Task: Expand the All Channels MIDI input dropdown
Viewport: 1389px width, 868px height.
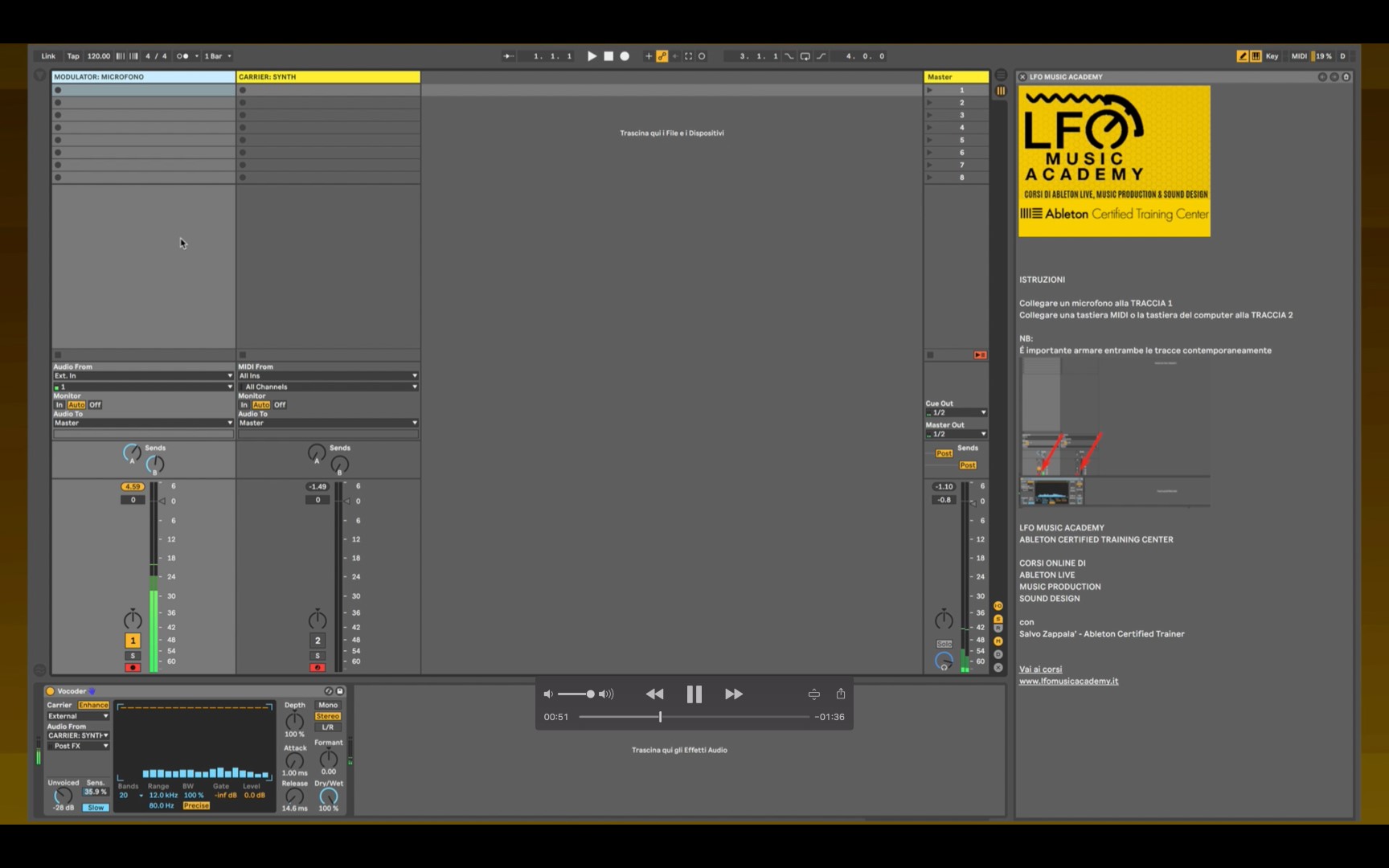Action: click(x=328, y=387)
